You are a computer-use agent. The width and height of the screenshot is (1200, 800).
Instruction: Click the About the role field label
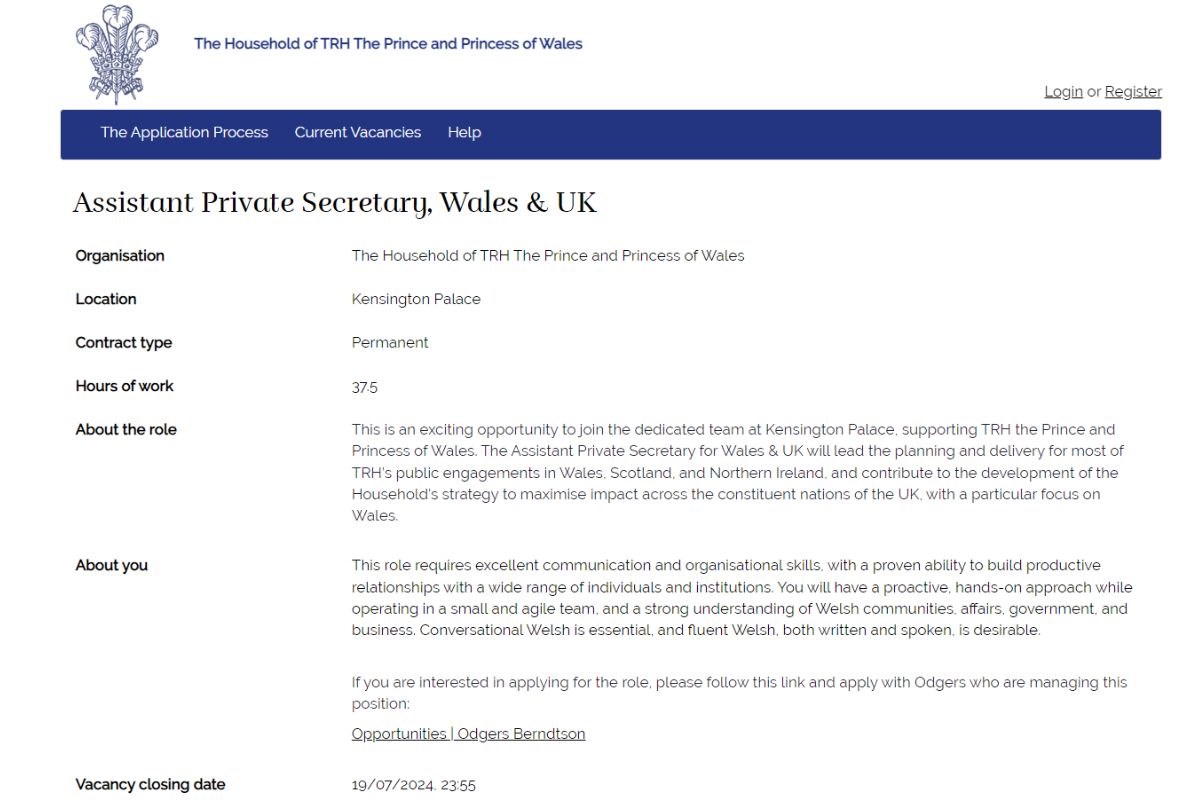(125, 429)
